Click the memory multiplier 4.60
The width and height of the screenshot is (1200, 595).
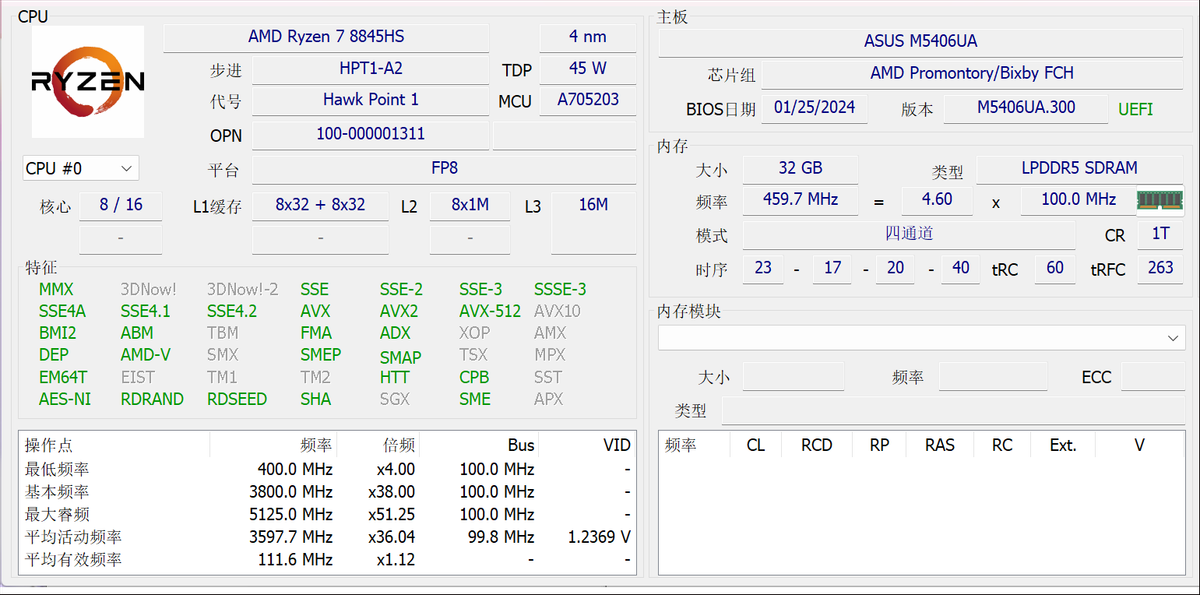pyautogui.click(x=937, y=200)
